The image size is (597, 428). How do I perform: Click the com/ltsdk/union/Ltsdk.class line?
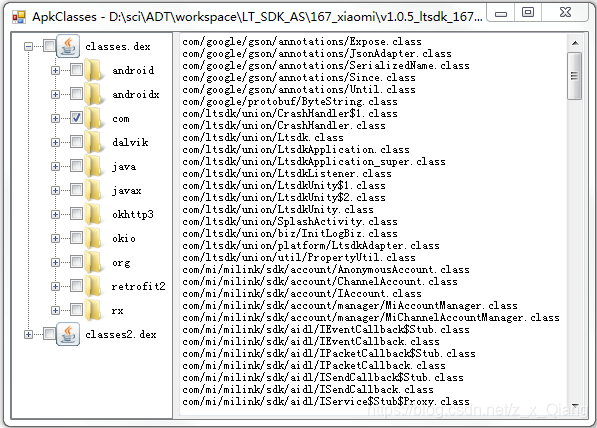click(x=263, y=137)
